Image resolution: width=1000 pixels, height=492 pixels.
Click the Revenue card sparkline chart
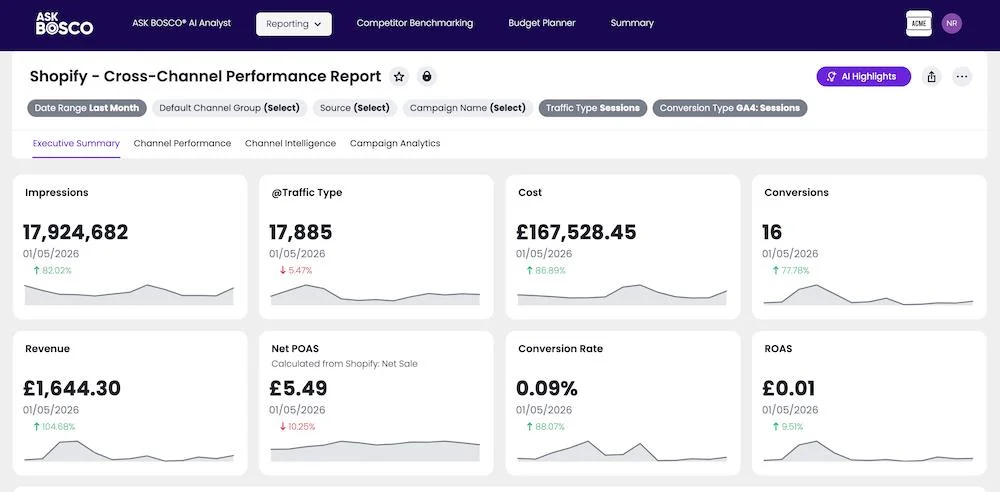[x=129, y=450]
